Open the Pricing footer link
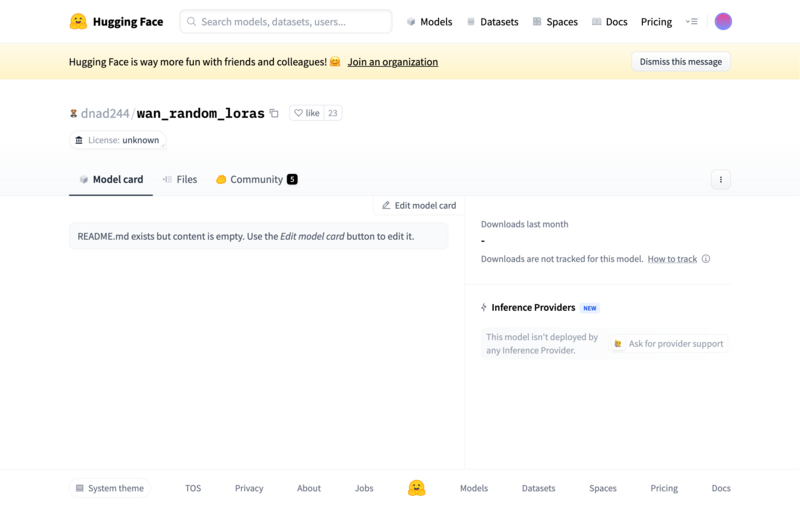 (x=664, y=489)
